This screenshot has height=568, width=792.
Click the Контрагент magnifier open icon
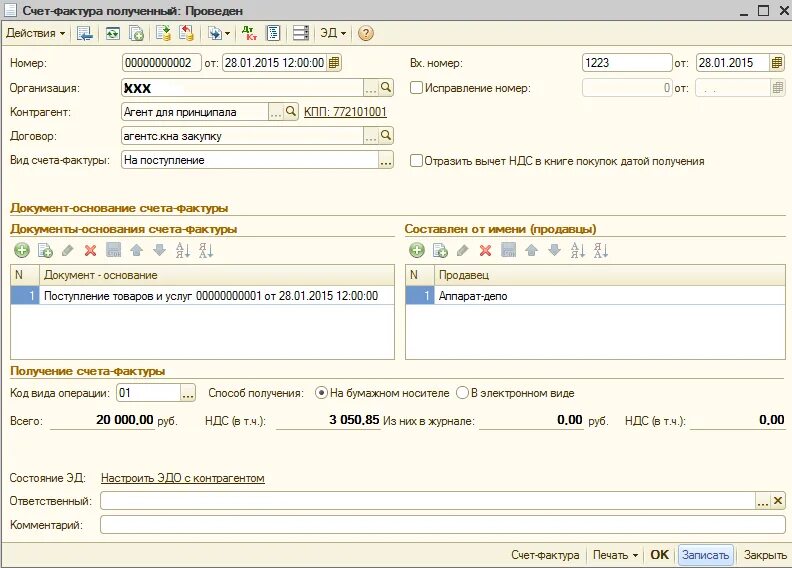click(x=291, y=112)
